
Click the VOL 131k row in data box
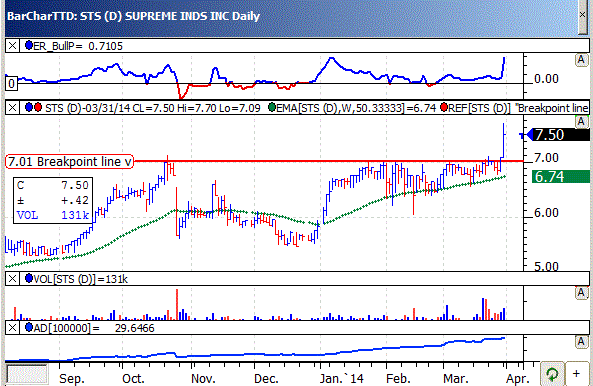tap(53, 215)
